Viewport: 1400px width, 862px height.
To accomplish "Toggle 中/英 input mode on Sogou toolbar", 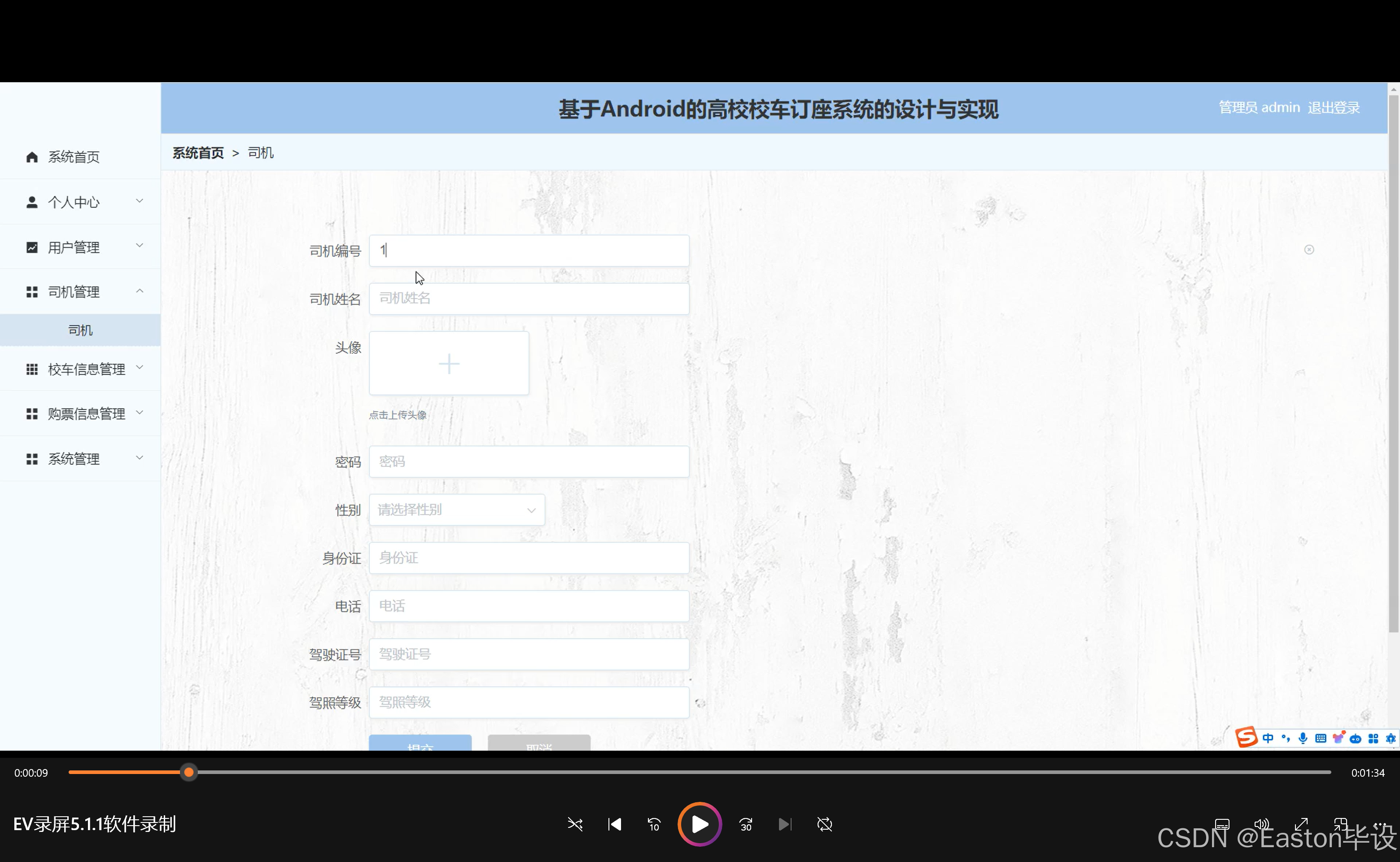I will point(1268,738).
